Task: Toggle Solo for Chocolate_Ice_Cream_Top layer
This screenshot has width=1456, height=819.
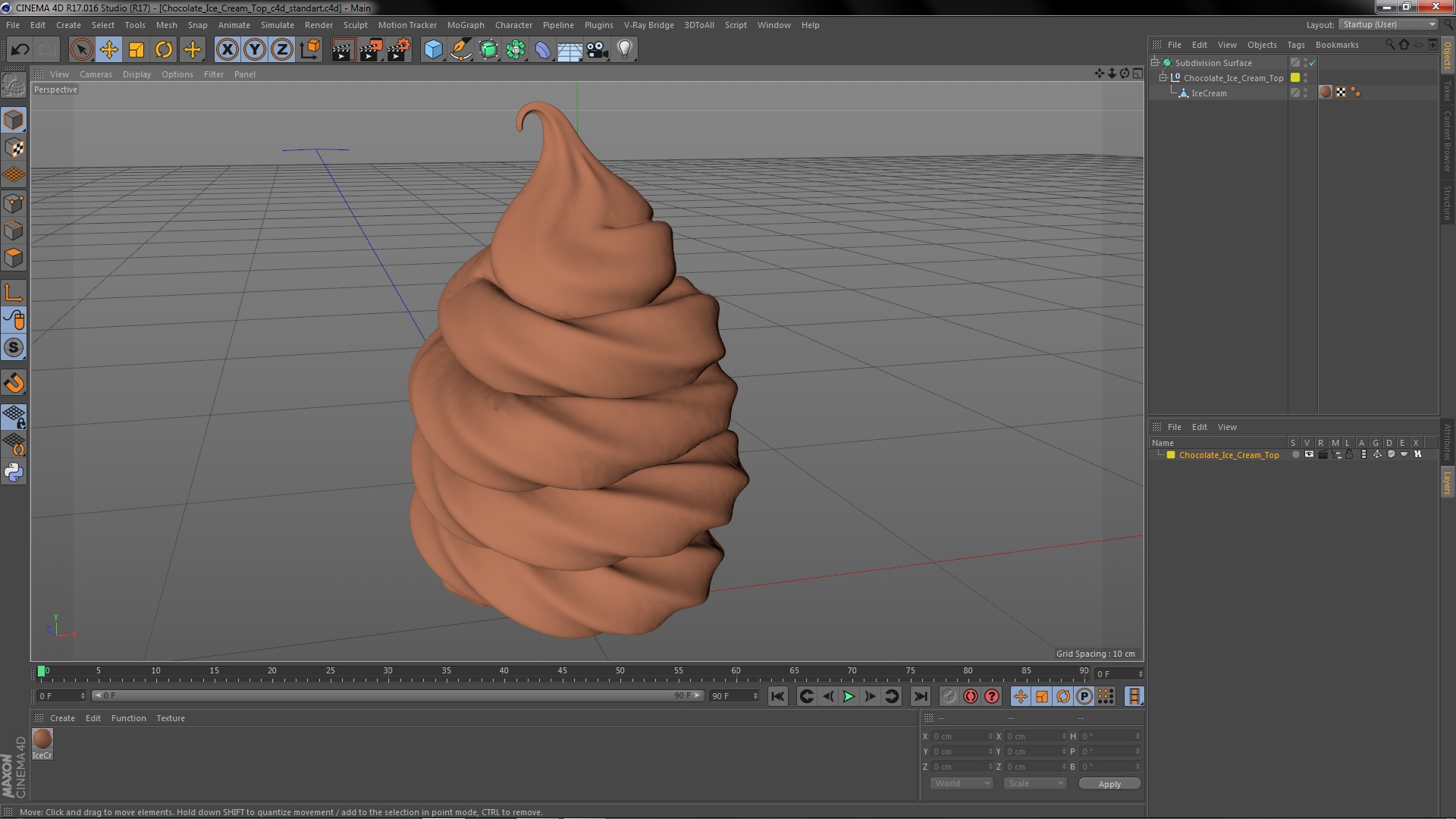Action: tap(1295, 455)
